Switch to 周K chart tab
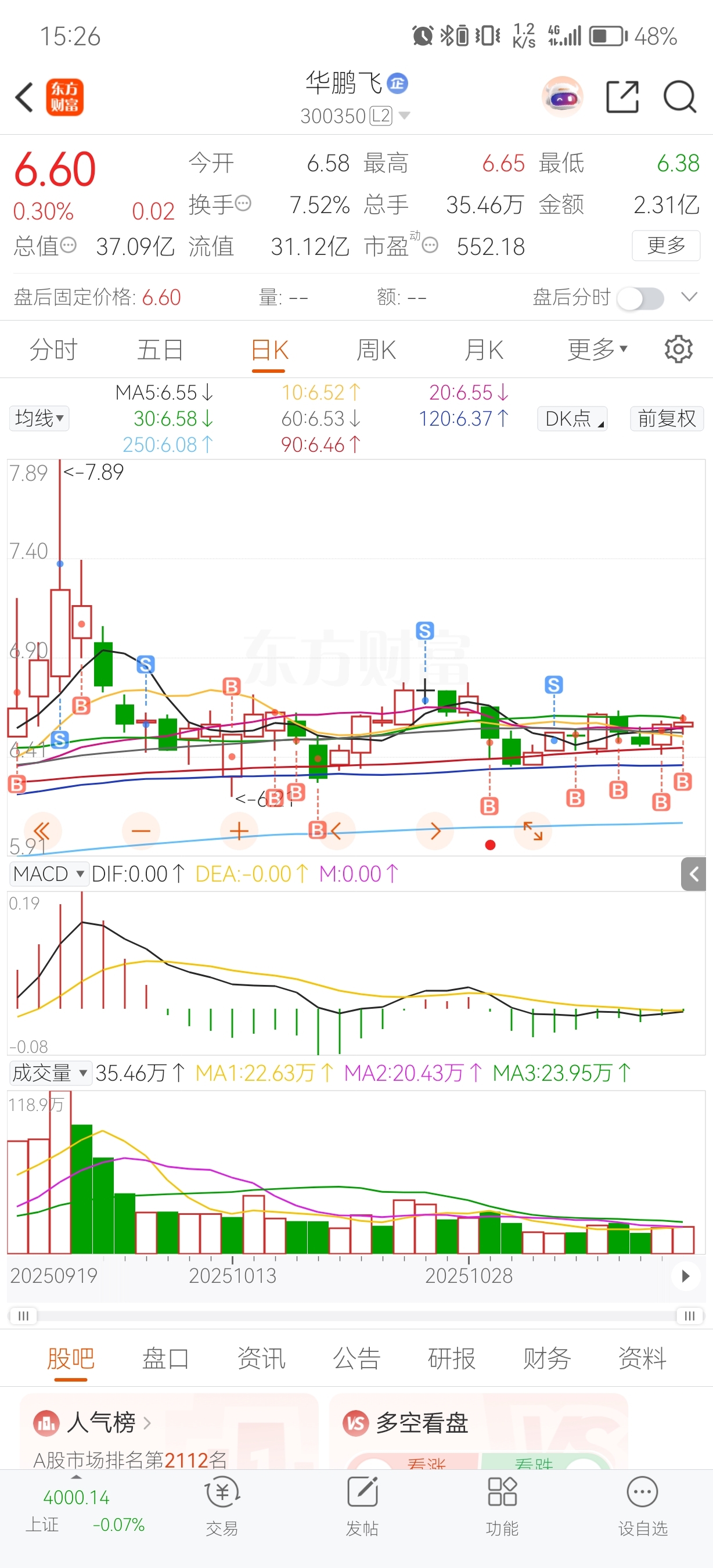713x1568 pixels. 377,350
